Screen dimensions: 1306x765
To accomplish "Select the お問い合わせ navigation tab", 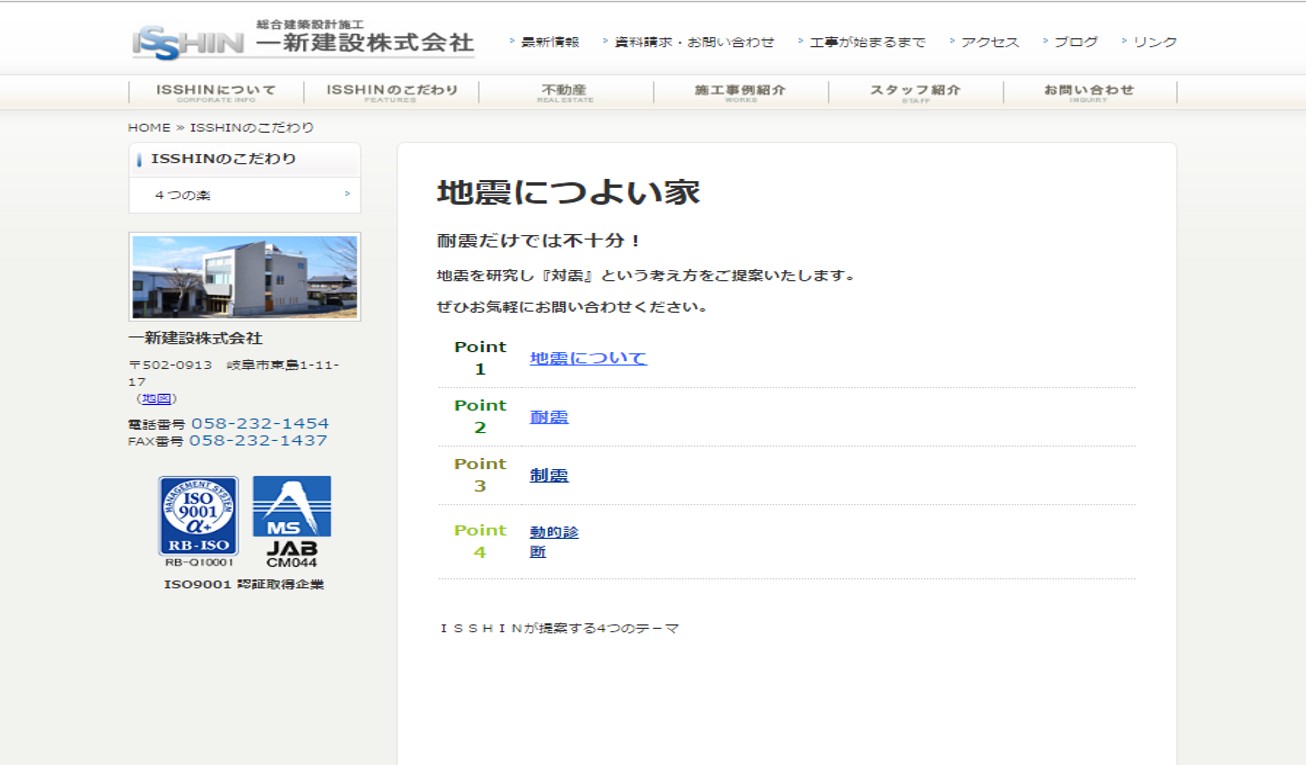I will tap(1090, 92).
